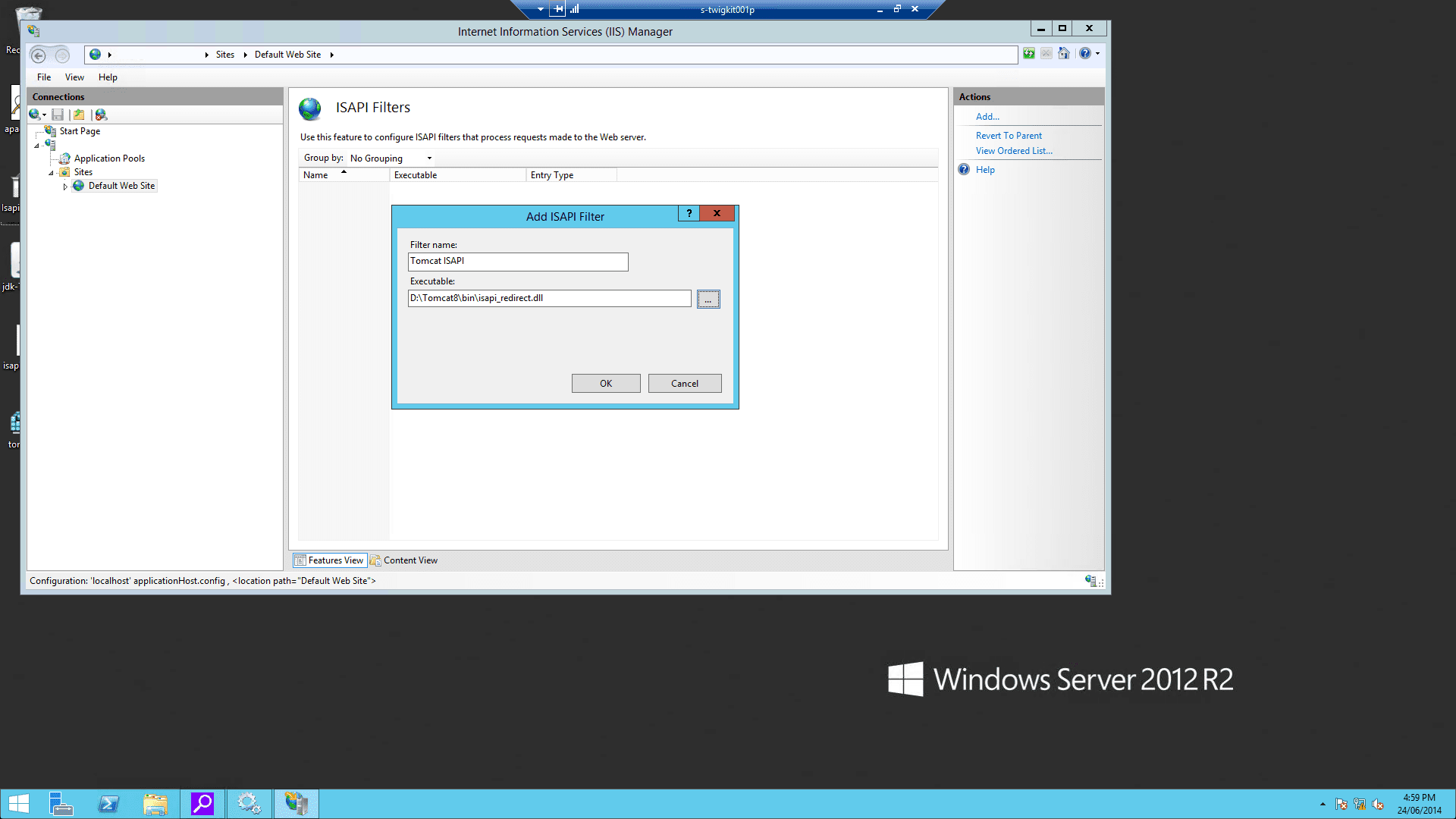Expand the Default Web Site tree node
Viewport: 1456px width, 819px height.
point(65,187)
